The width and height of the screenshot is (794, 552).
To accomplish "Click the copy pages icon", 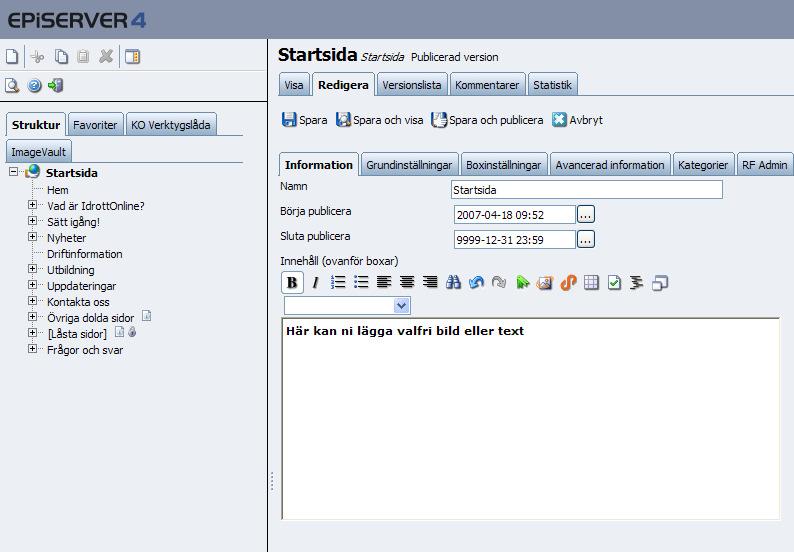I will tap(61, 56).
